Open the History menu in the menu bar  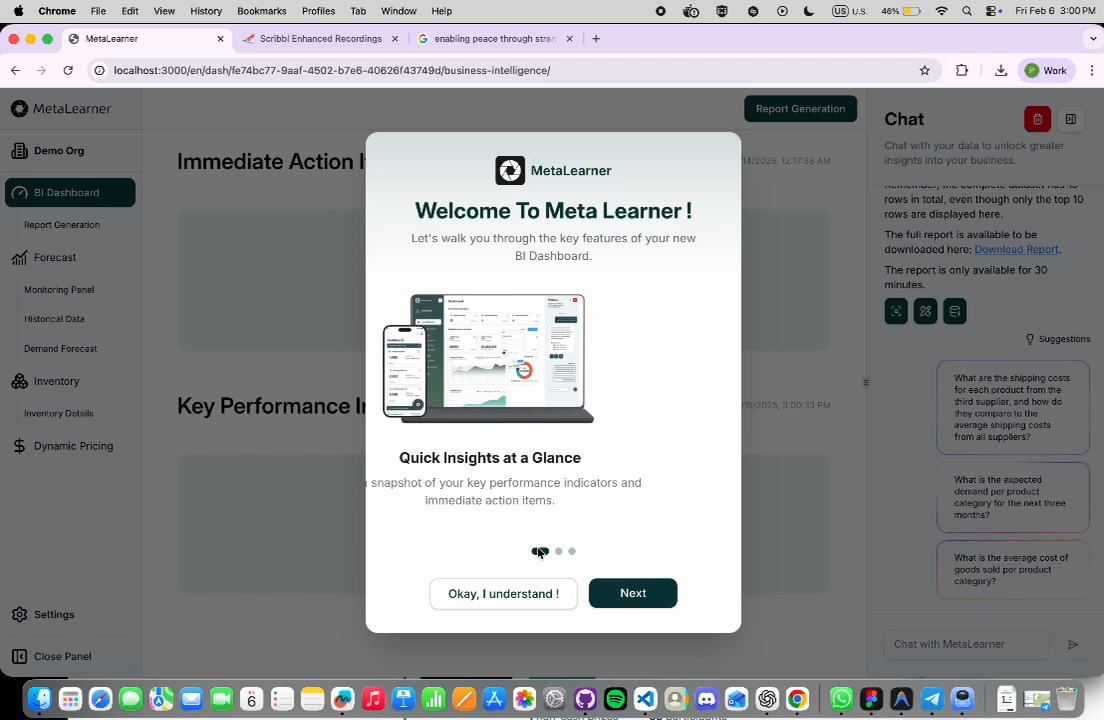[205, 11]
